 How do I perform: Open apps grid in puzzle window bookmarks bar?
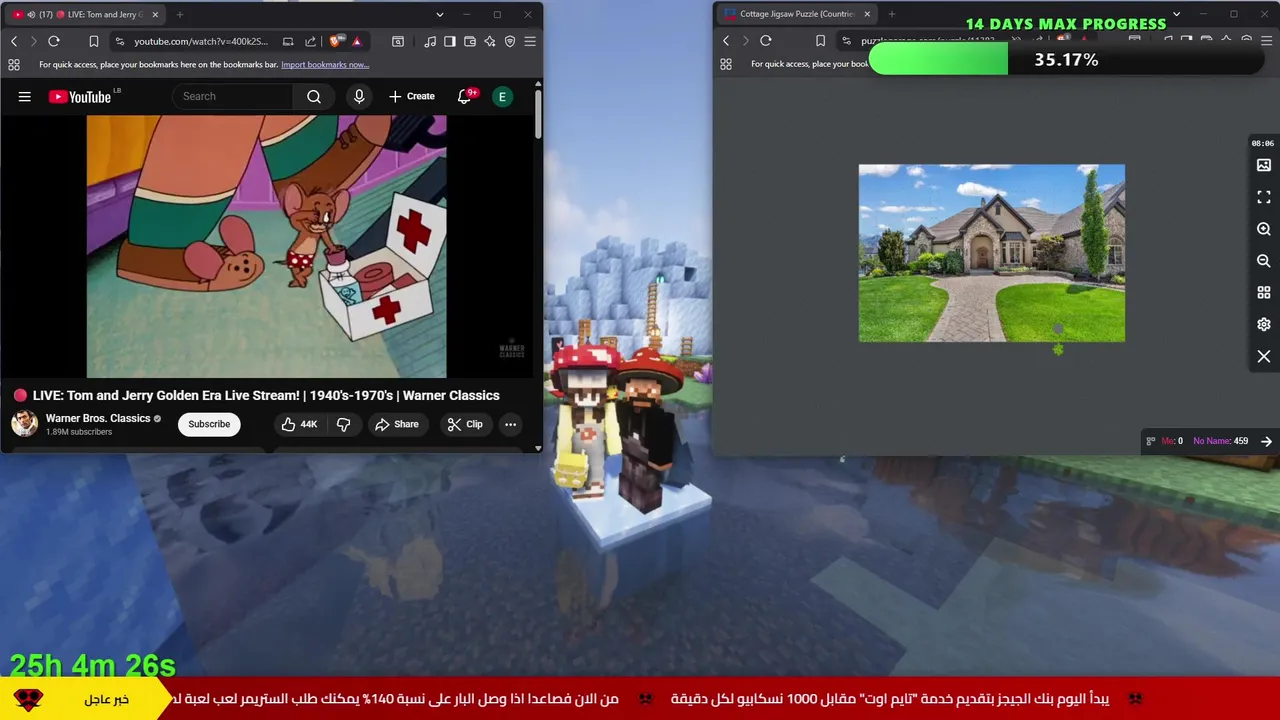click(726, 64)
